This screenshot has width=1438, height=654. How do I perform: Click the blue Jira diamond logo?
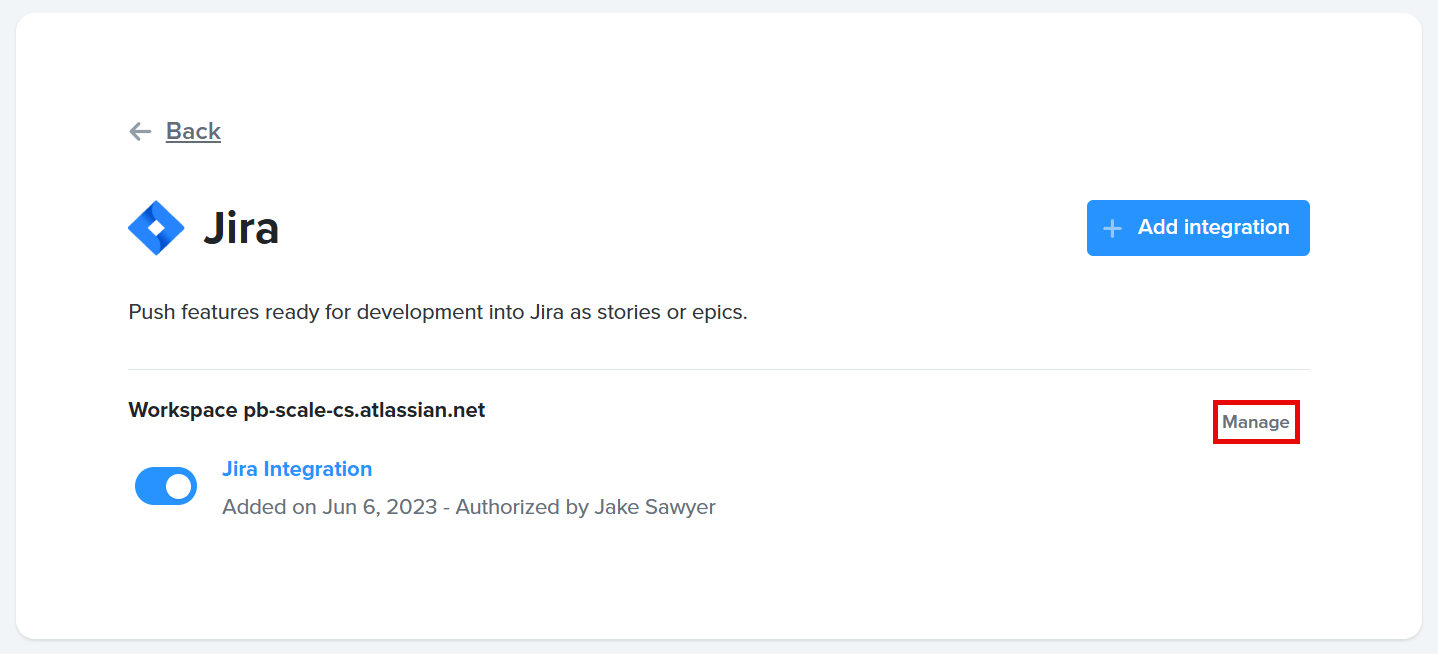tap(156, 228)
